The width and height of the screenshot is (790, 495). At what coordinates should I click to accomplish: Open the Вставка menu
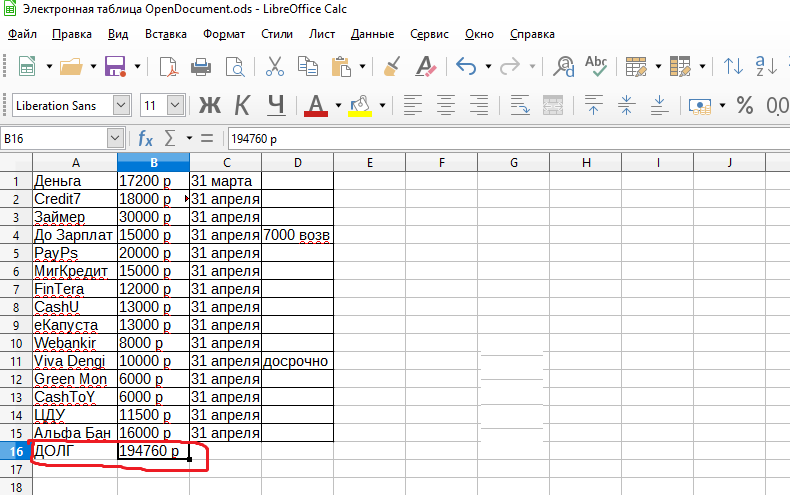pos(166,34)
